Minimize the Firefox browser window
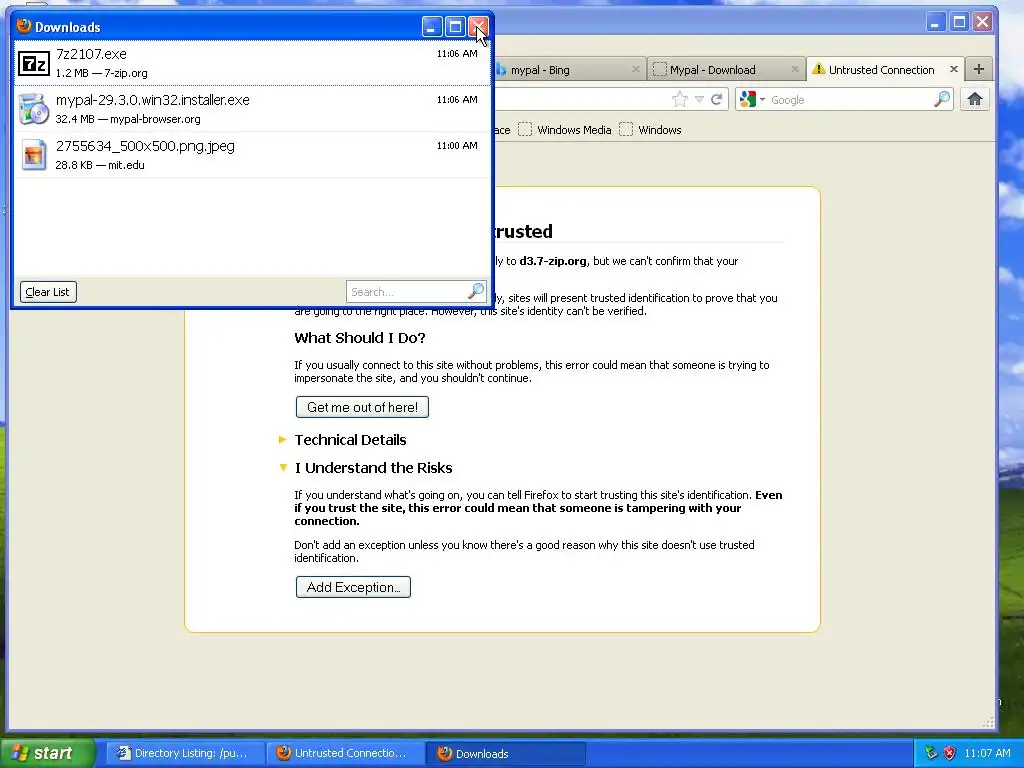The width and height of the screenshot is (1024, 768). pos(935,22)
